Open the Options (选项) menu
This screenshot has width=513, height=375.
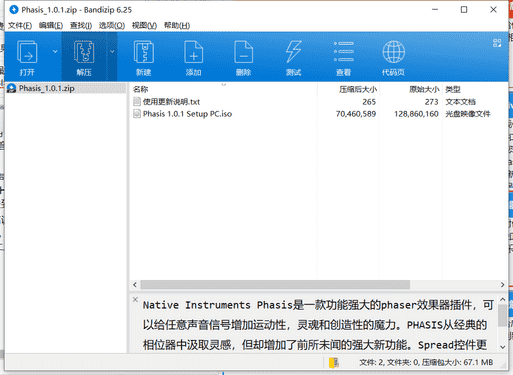coord(112,25)
